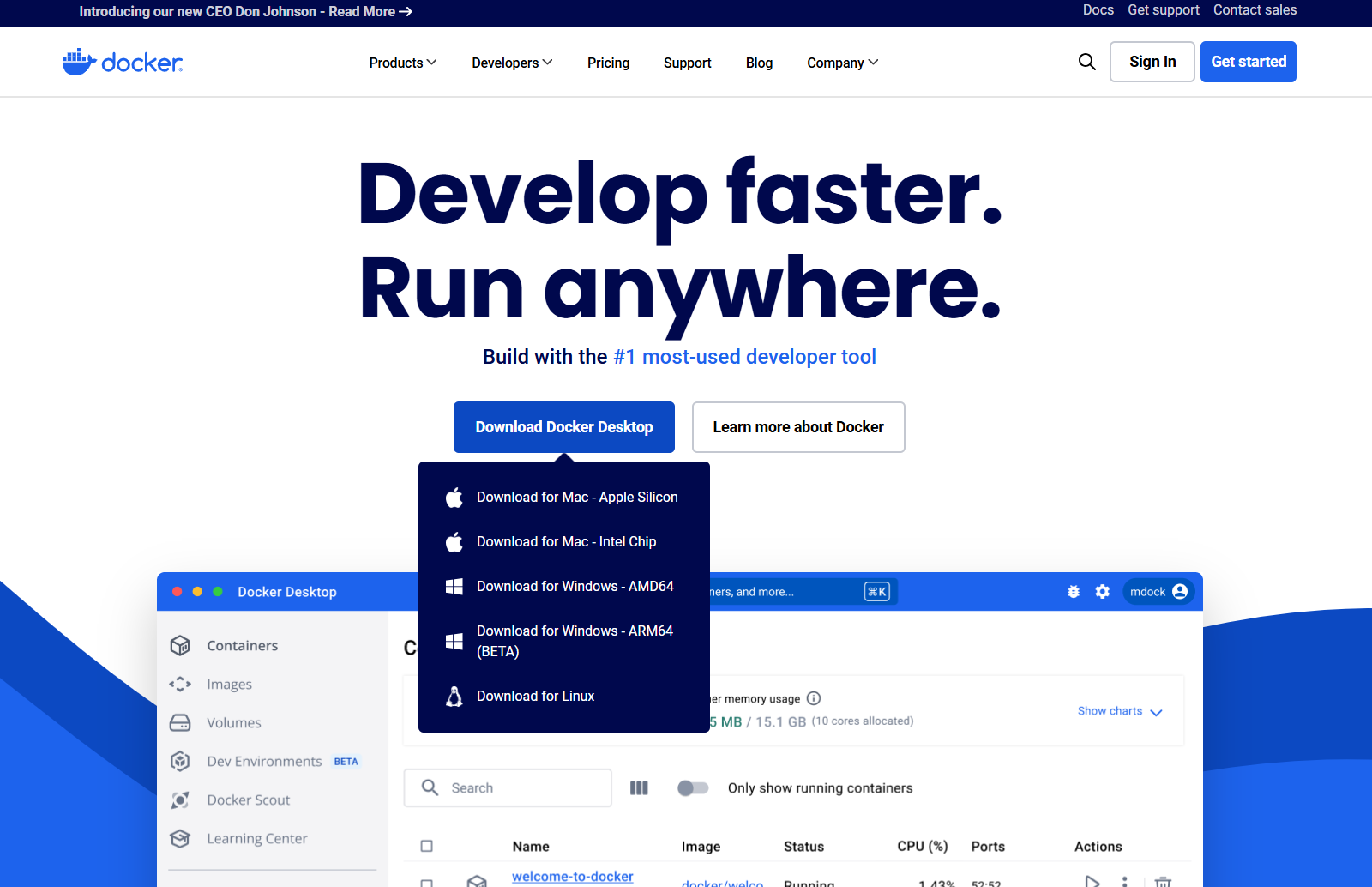The image size is (1372, 887).
Task: Click the Sign In button
Action: (1152, 62)
